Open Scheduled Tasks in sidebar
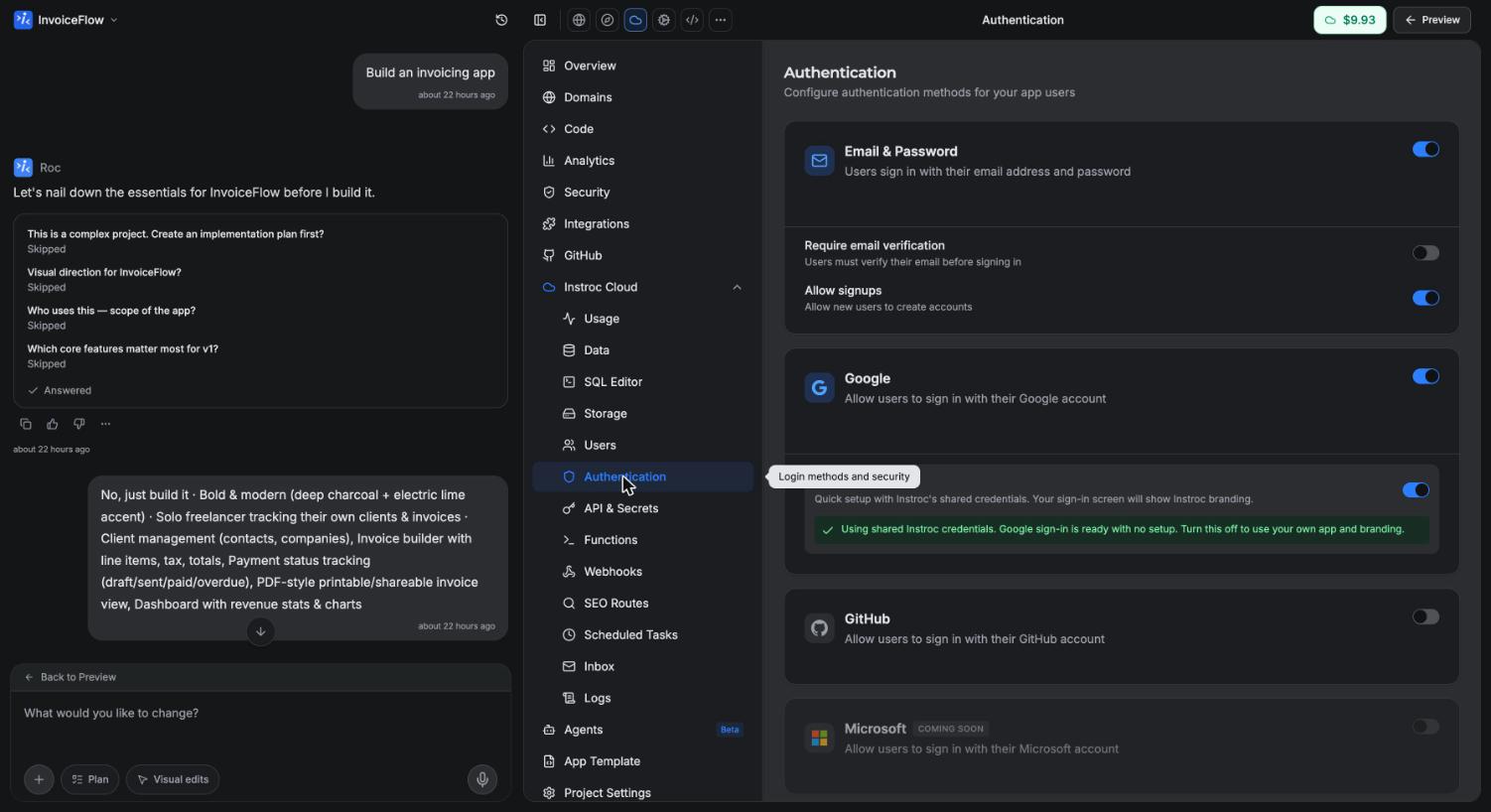This screenshot has height=812, width=1491. tap(643, 635)
